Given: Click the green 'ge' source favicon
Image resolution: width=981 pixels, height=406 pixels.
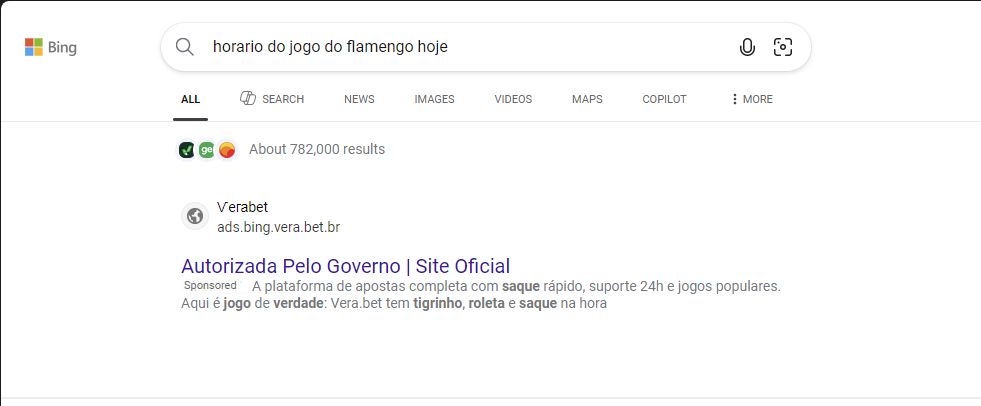Looking at the screenshot, I should click(x=206, y=150).
